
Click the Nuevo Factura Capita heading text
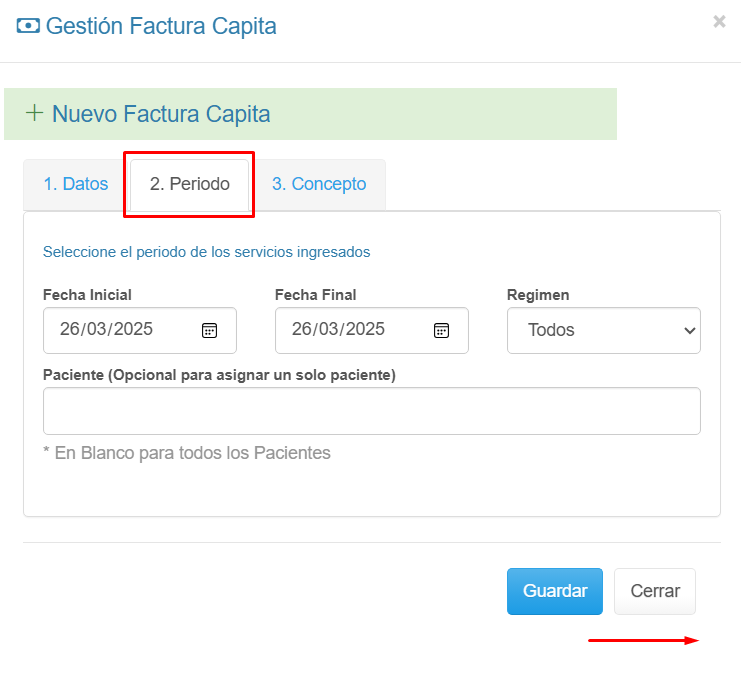pos(161,114)
